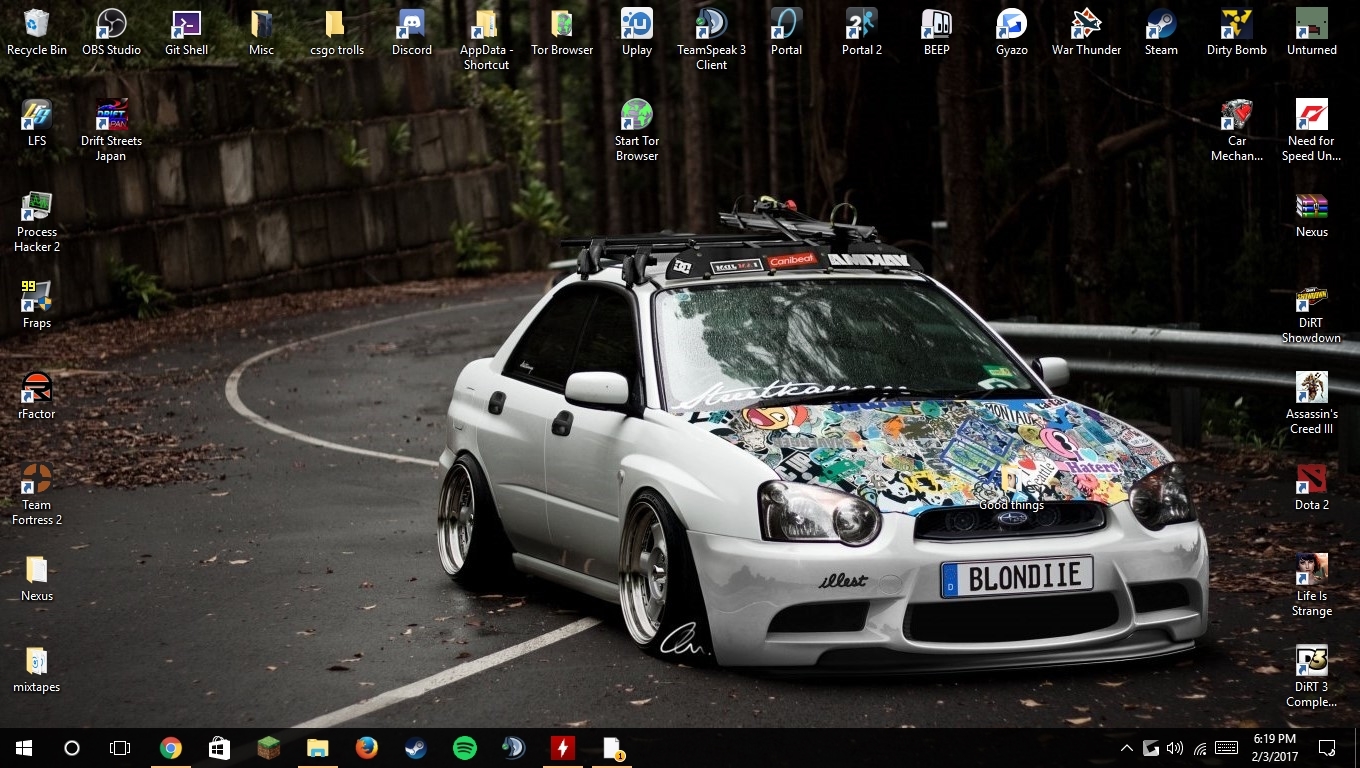The image size is (1360, 768).
Task: Launch Google Chrome from the taskbar
Action: 171,748
